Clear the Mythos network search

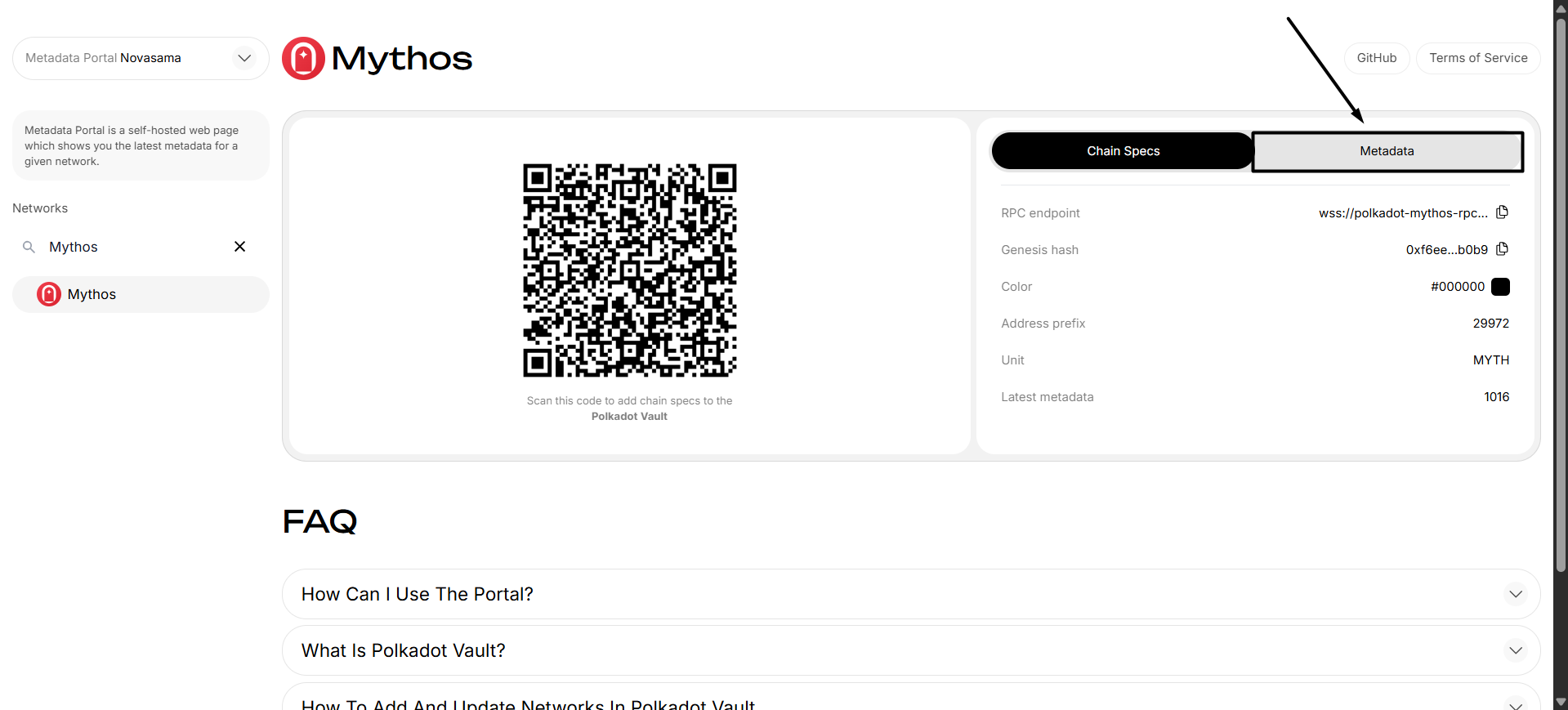pyautogui.click(x=239, y=247)
